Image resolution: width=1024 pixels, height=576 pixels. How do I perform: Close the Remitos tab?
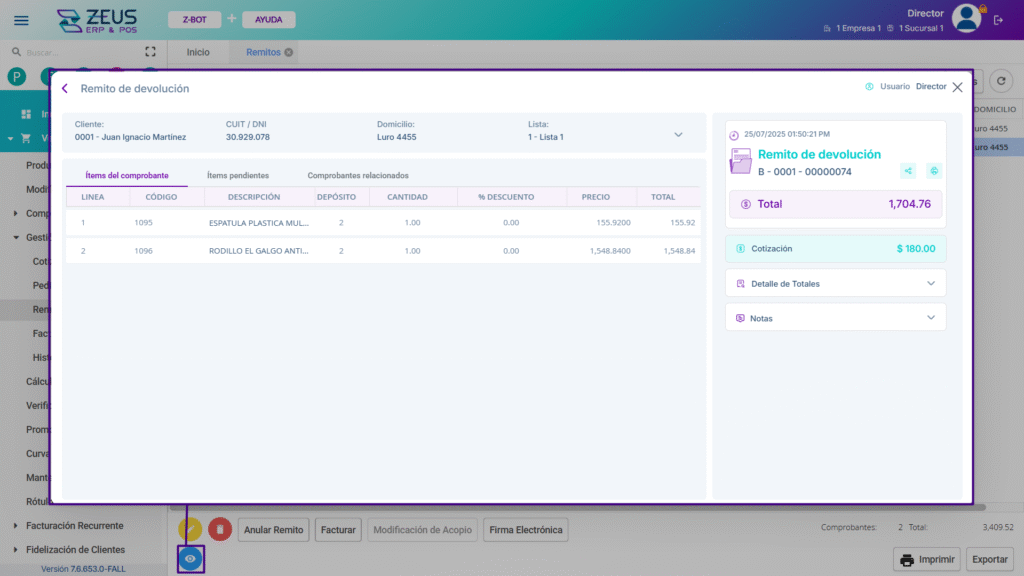click(x=289, y=52)
